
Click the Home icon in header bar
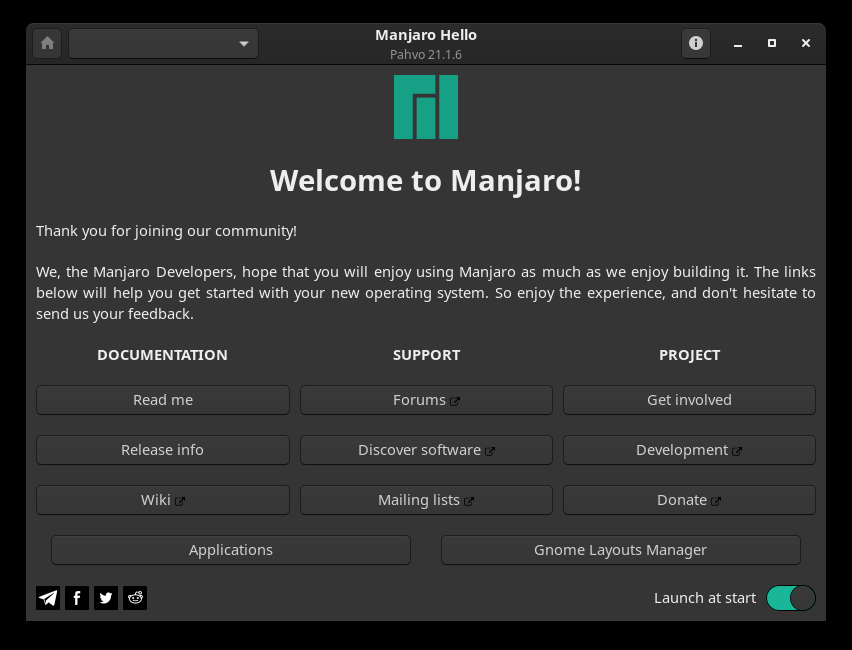(47, 43)
